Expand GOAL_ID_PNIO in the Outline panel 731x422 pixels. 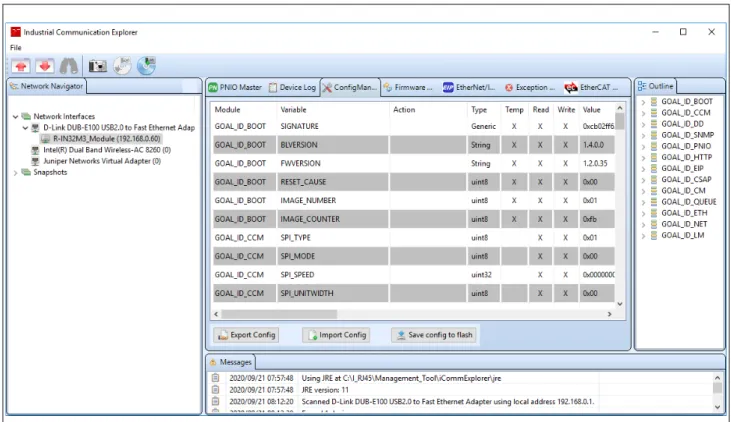(643, 146)
